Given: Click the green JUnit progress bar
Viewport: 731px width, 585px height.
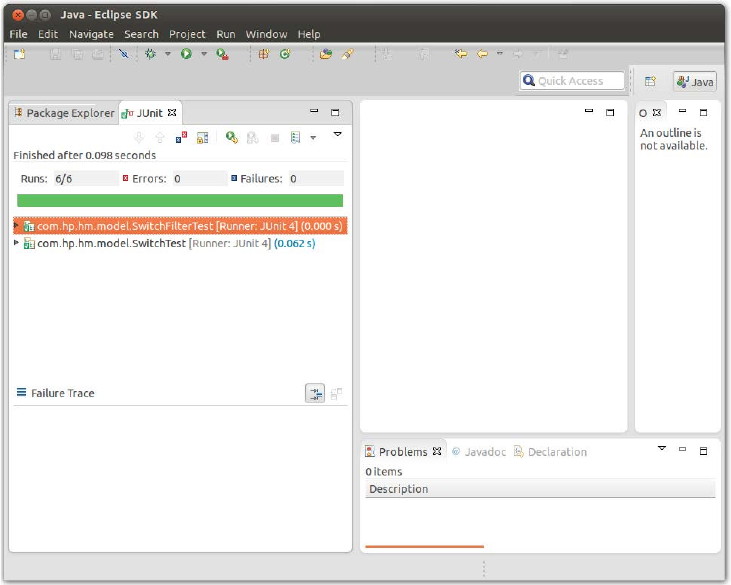Looking at the screenshot, I should [x=180, y=200].
